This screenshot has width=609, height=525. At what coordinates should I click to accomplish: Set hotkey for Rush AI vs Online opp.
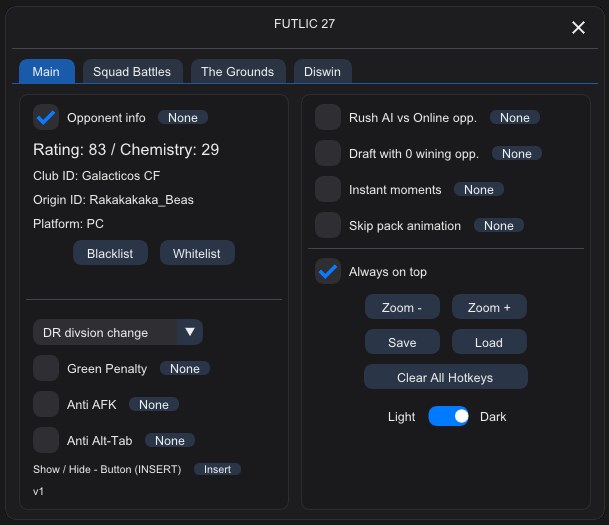(515, 118)
